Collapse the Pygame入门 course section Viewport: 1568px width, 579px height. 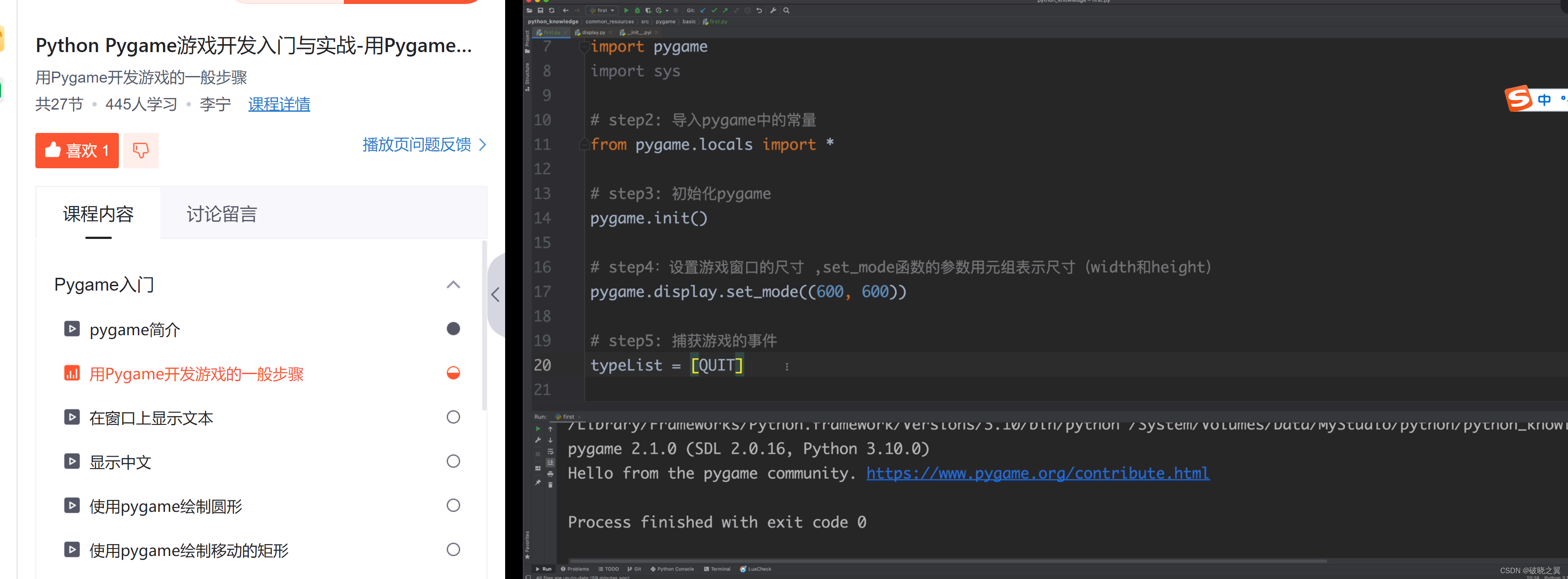[453, 284]
